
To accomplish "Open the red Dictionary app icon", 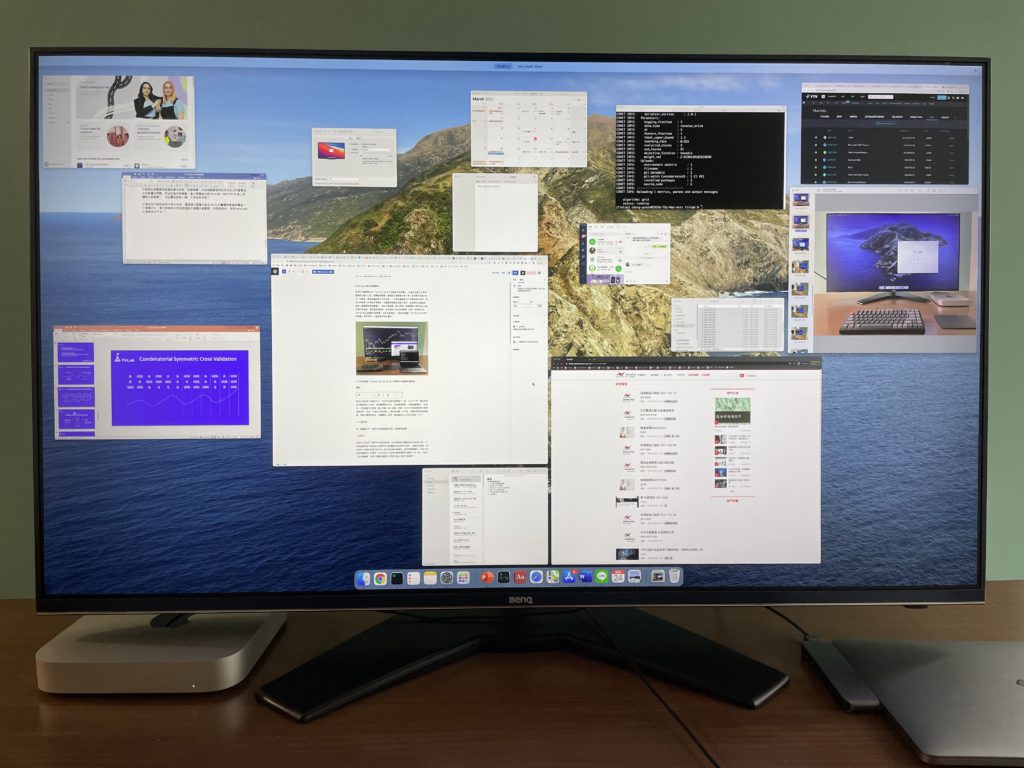I will (x=520, y=577).
